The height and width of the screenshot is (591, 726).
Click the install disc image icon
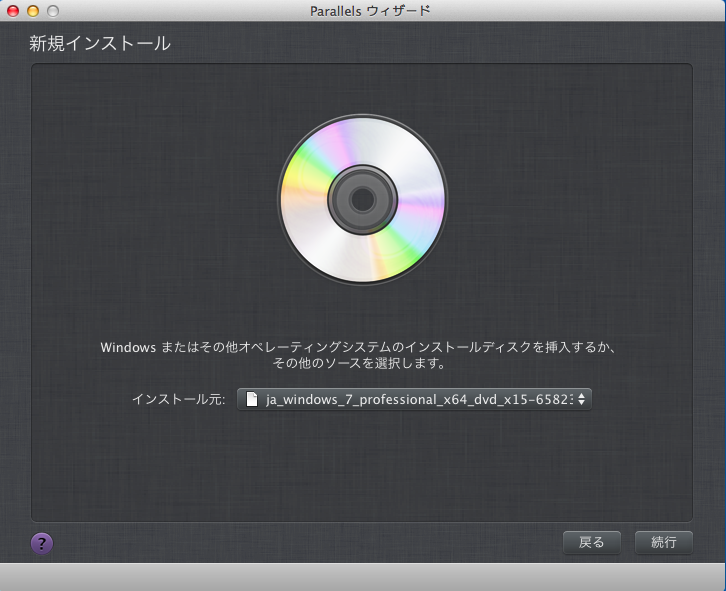[363, 200]
